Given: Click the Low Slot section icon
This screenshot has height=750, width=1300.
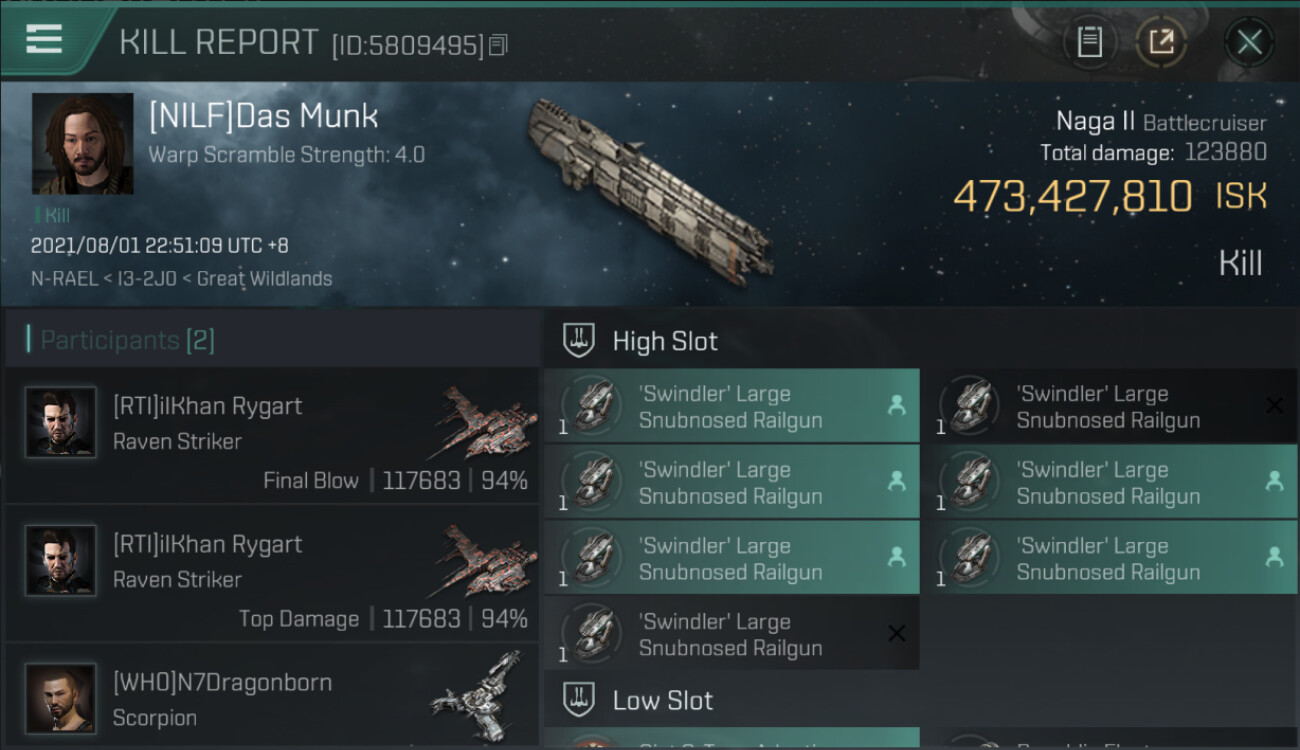Looking at the screenshot, I should (x=580, y=699).
